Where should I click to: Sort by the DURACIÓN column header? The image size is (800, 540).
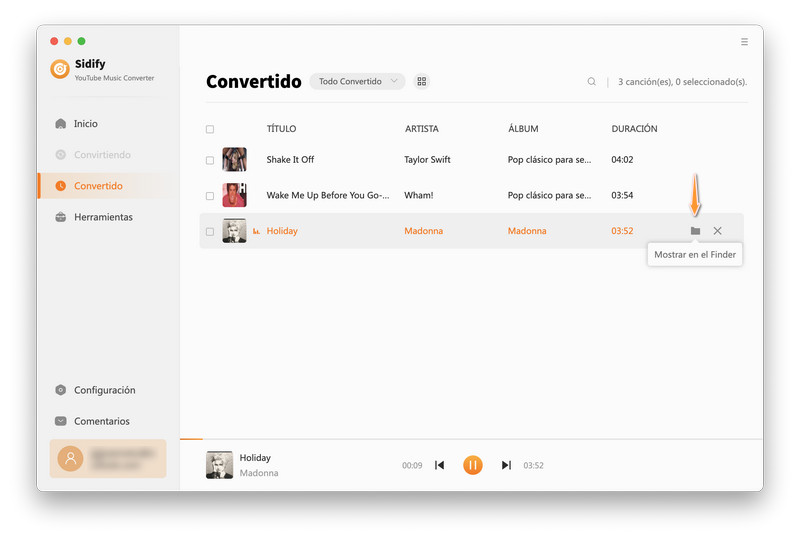(x=634, y=129)
